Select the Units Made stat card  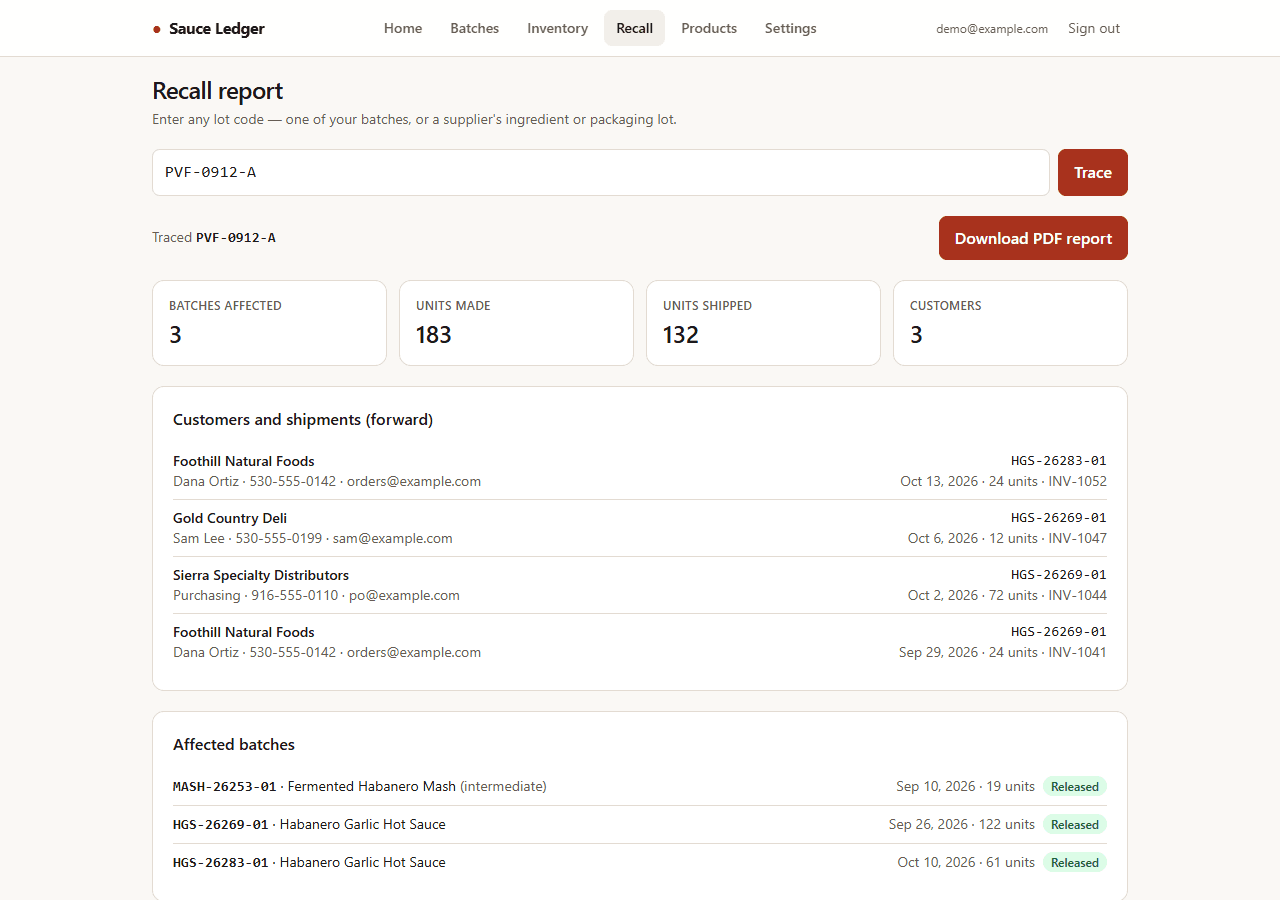coord(516,323)
